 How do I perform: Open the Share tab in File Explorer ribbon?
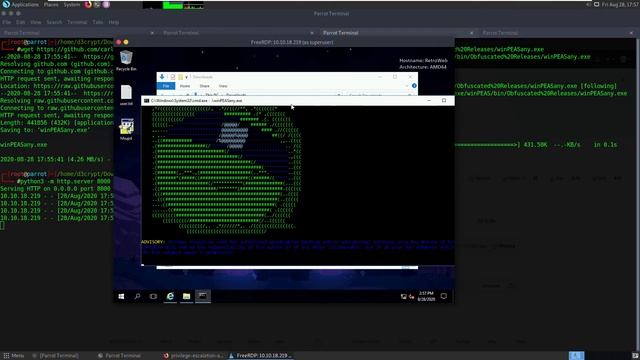(204, 86)
